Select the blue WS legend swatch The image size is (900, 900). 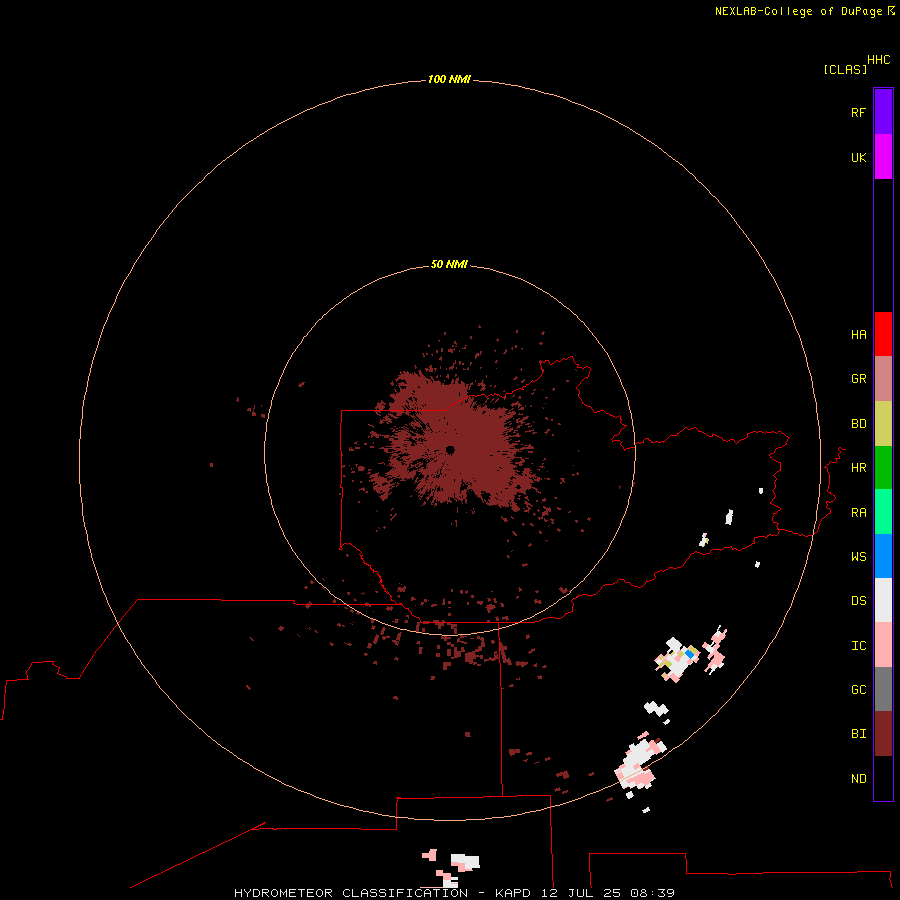coord(883,556)
